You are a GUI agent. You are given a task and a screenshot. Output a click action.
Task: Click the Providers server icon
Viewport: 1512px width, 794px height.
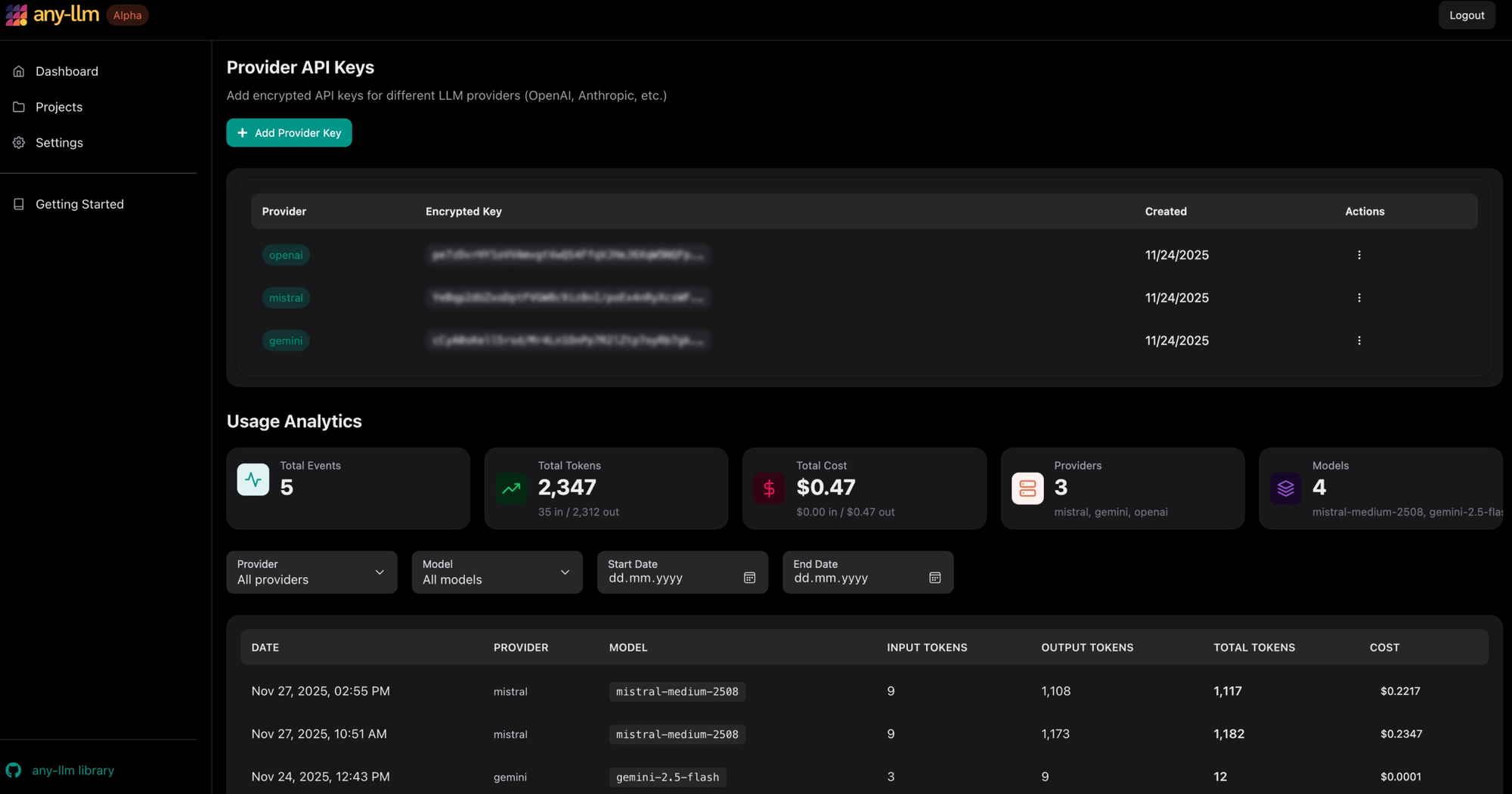pos(1027,488)
